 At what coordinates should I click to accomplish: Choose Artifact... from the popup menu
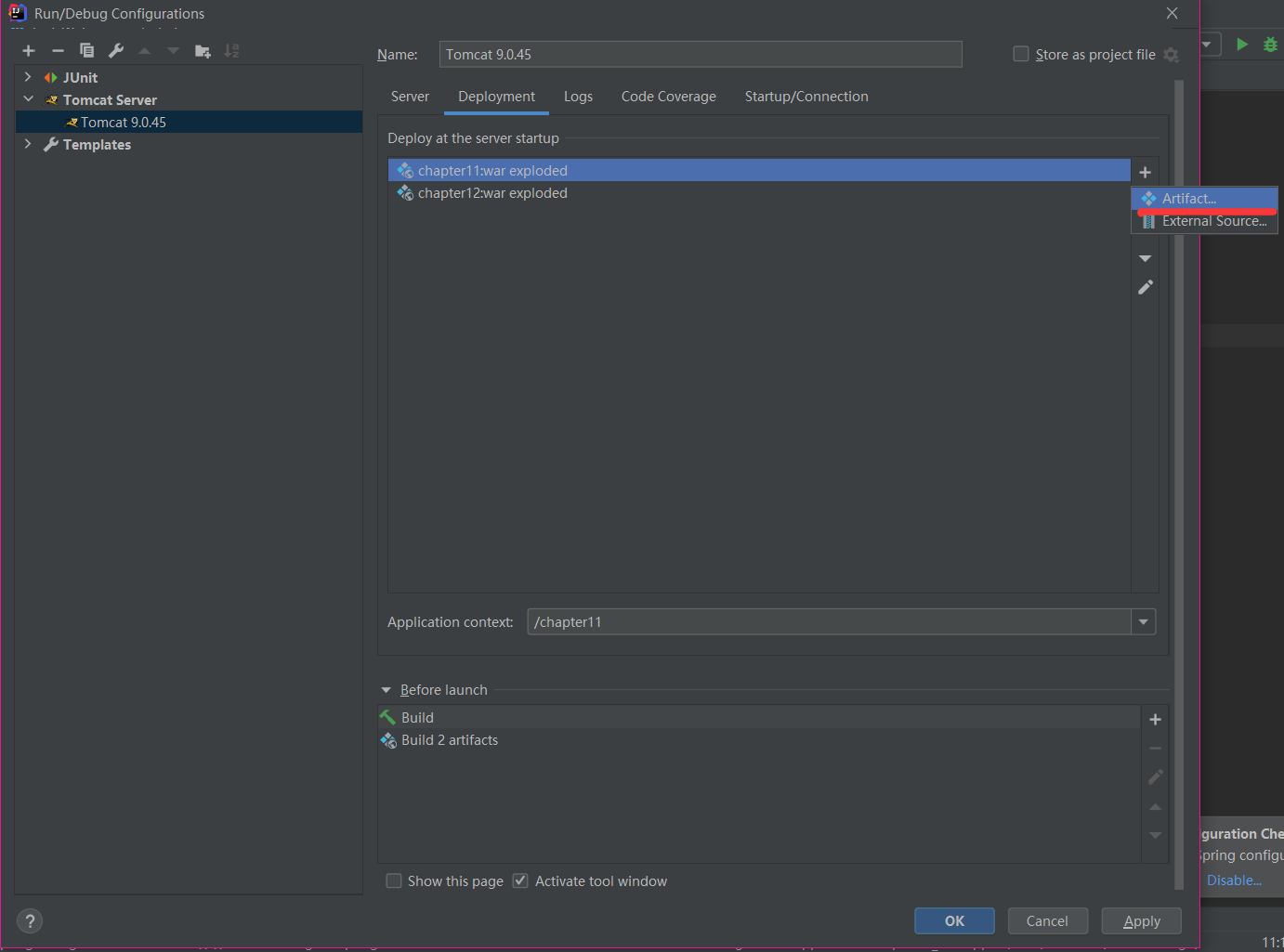[x=1204, y=199]
